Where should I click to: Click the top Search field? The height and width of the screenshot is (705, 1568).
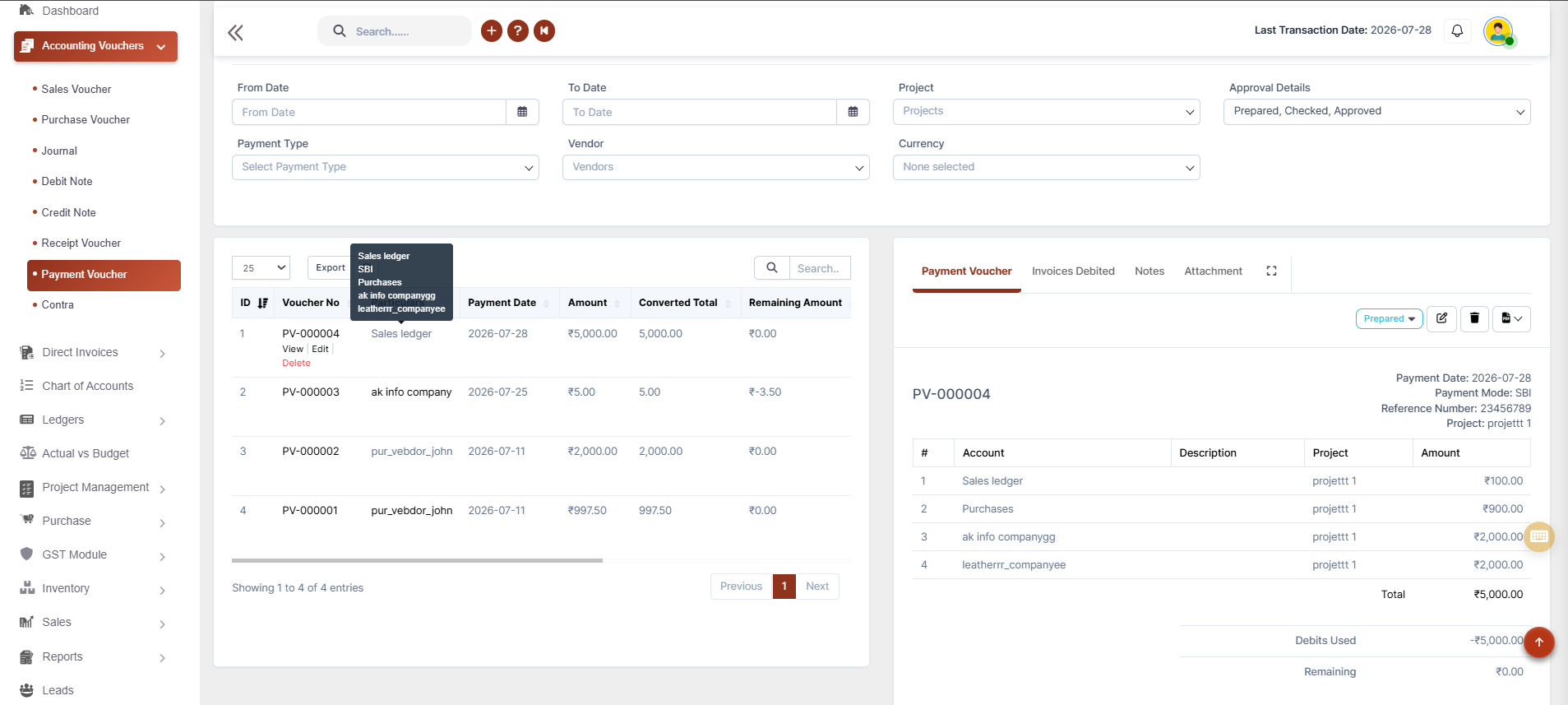point(395,31)
